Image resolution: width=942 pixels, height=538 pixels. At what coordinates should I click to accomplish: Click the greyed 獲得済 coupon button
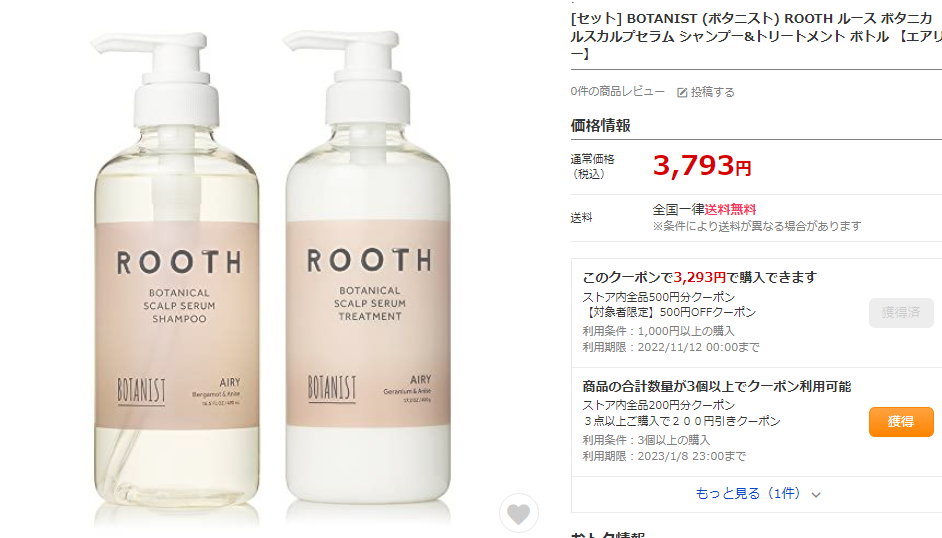pos(901,312)
